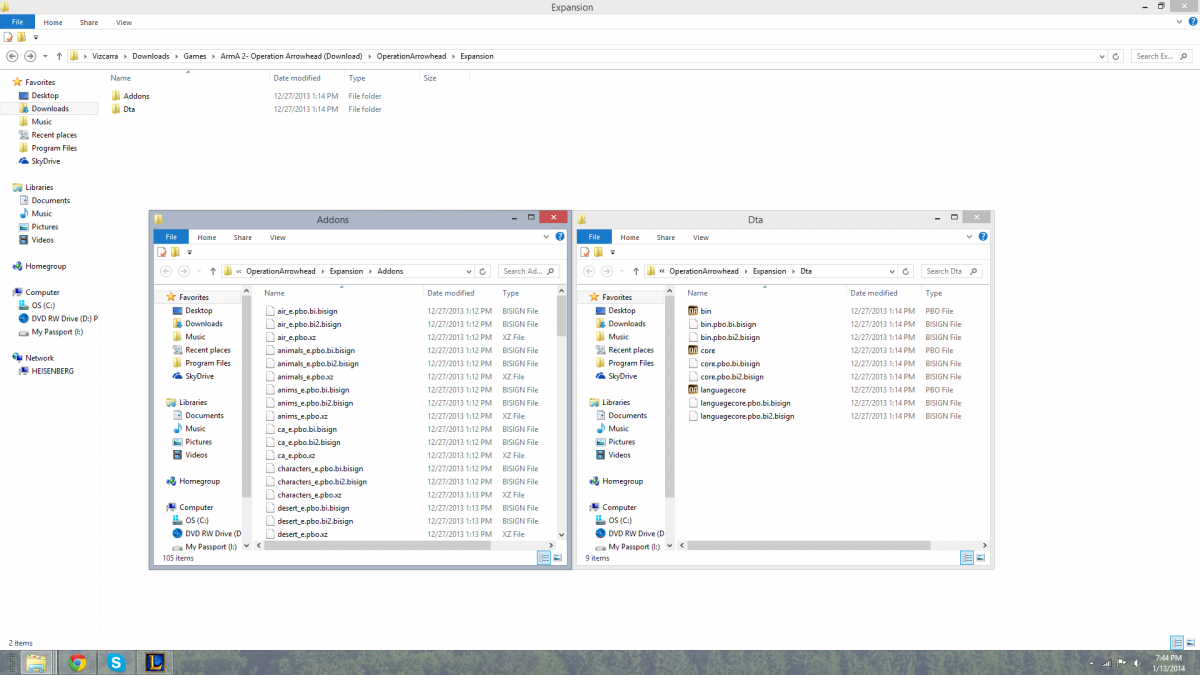Click the Up arrow in Dta window
Image resolution: width=1200 pixels, height=675 pixels.
[x=635, y=271]
